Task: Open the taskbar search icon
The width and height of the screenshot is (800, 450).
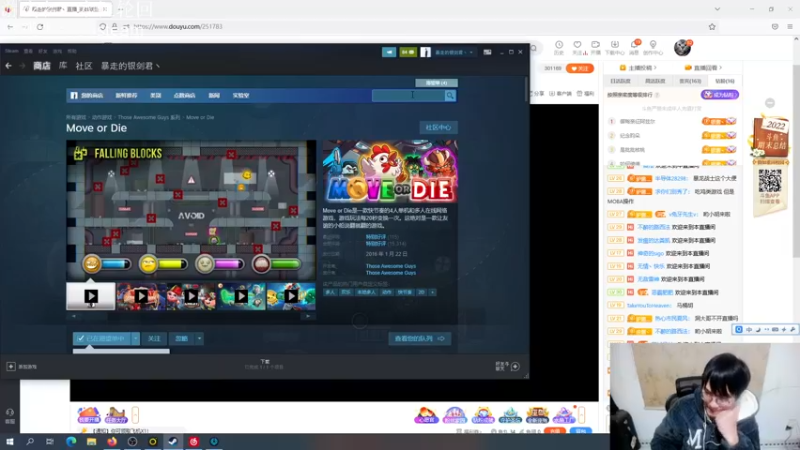Action: click(30, 441)
